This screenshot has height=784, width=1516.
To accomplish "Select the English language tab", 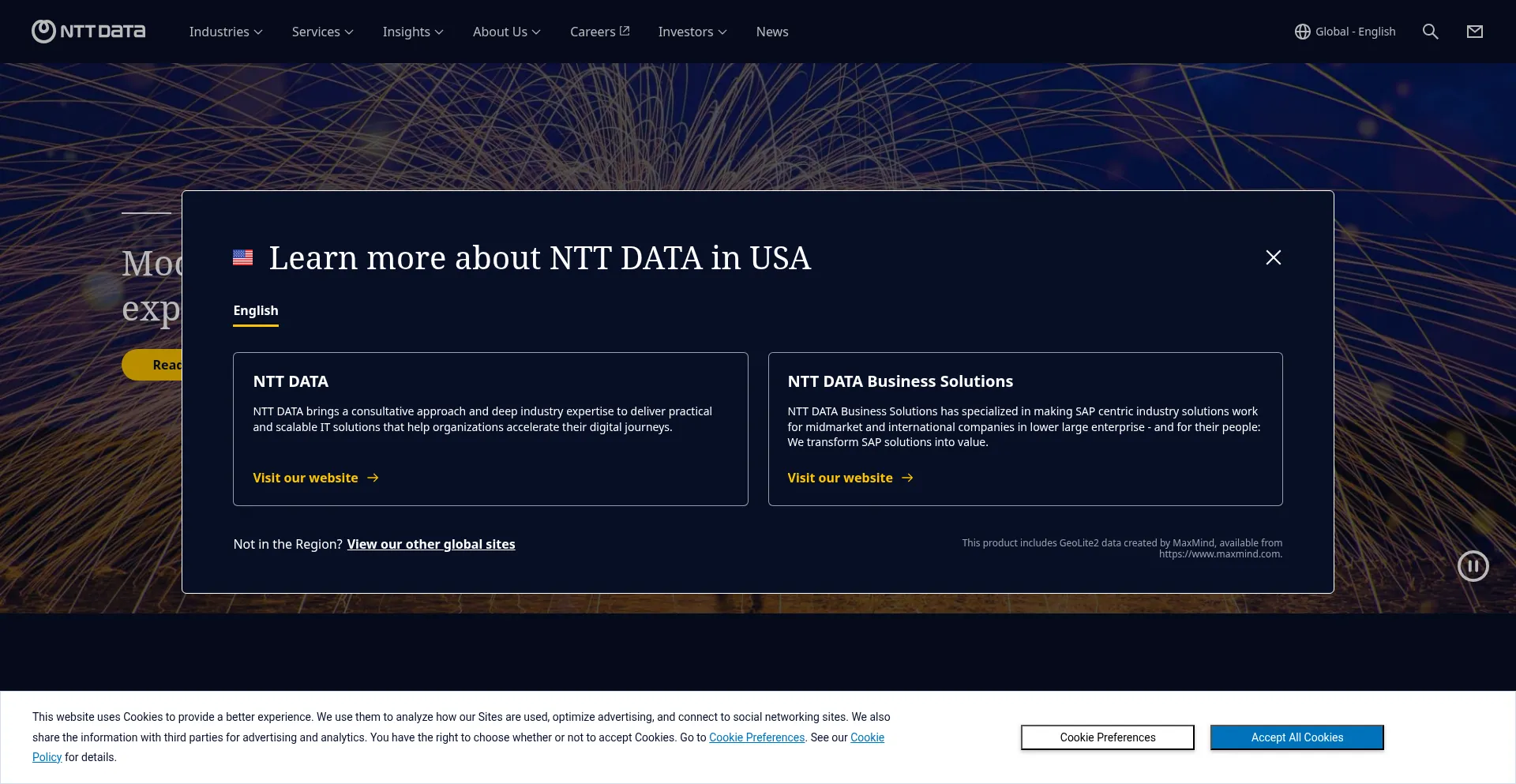I will pyautogui.click(x=256, y=311).
